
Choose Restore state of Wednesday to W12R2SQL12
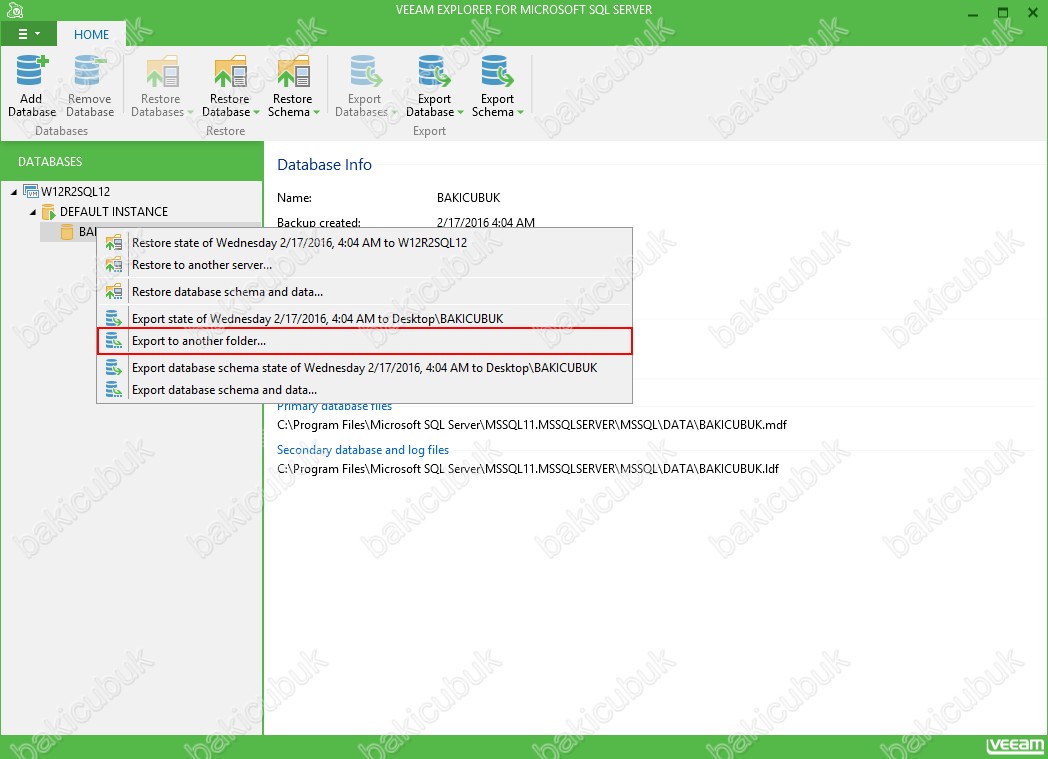tap(365, 243)
